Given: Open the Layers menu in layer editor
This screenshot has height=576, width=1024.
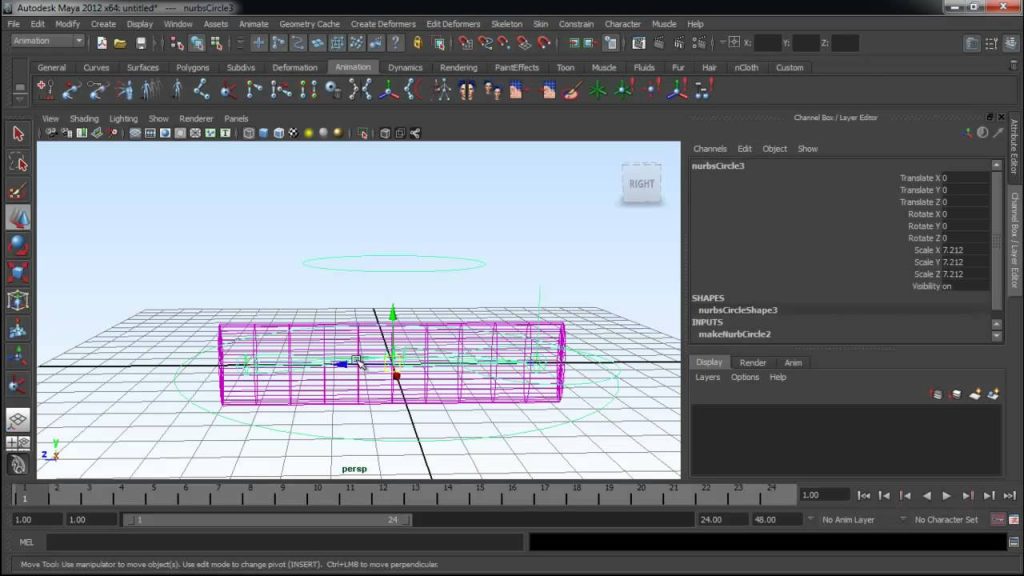Looking at the screenshot, I should 707,377.
